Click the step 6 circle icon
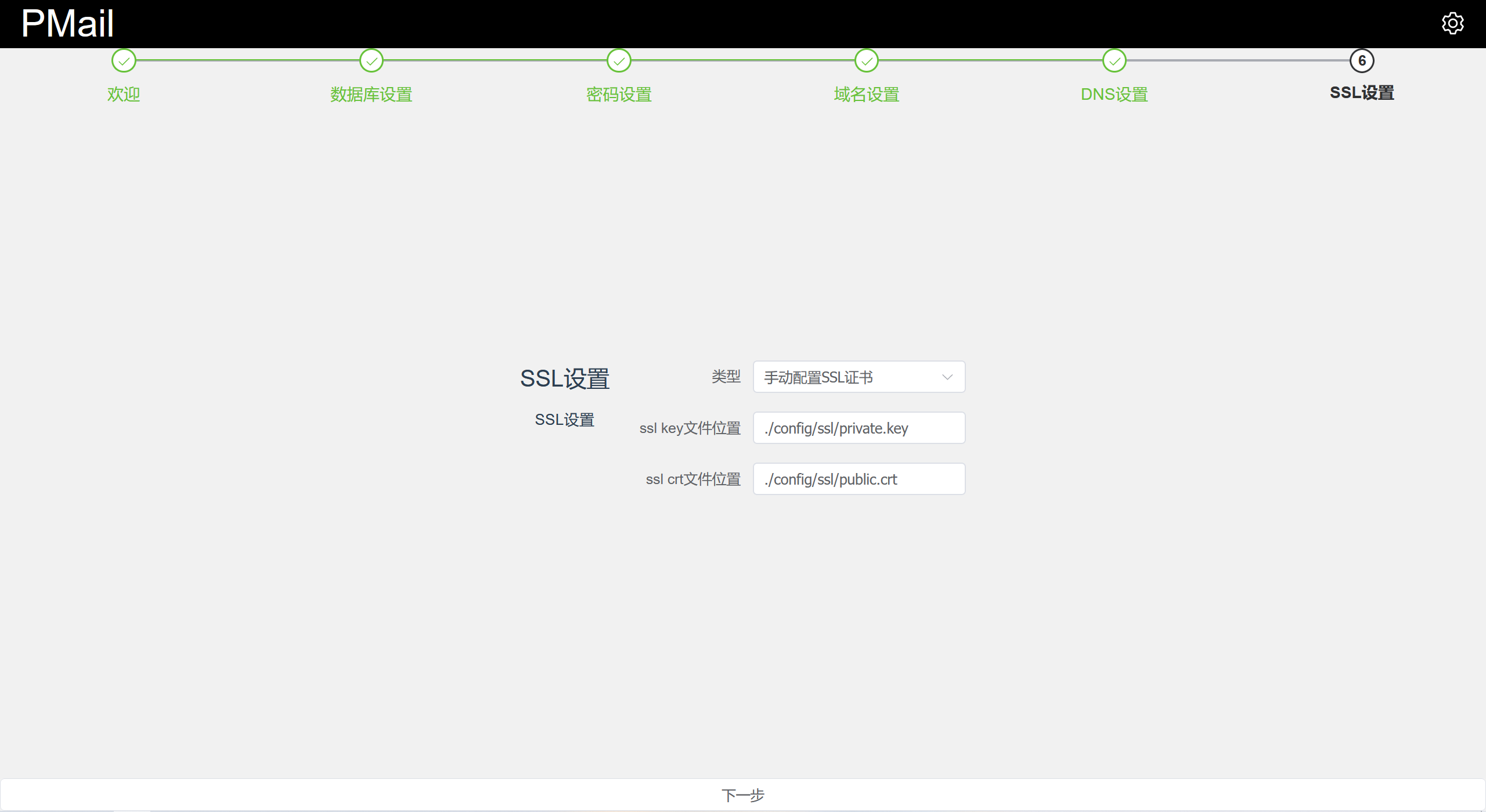This screenshot has width=1486, height=812. [1362, 60]
